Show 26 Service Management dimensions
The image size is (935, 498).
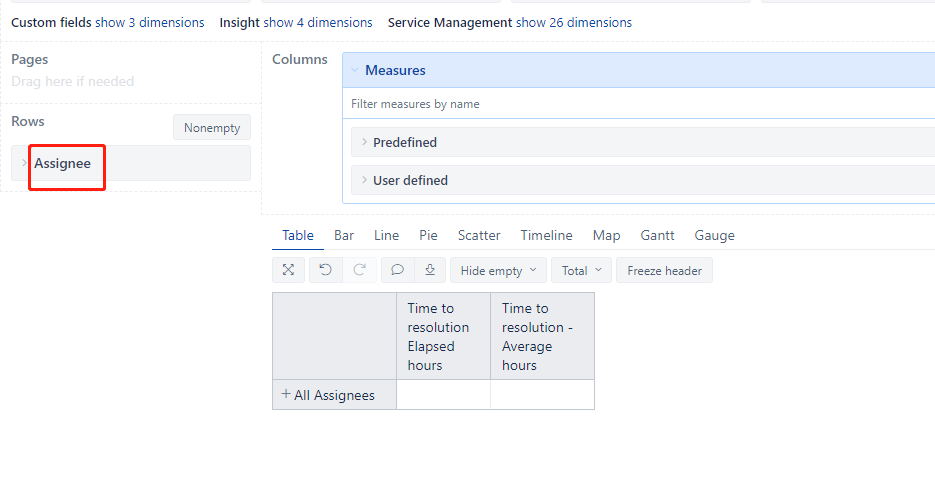click(x=574, y=23)
